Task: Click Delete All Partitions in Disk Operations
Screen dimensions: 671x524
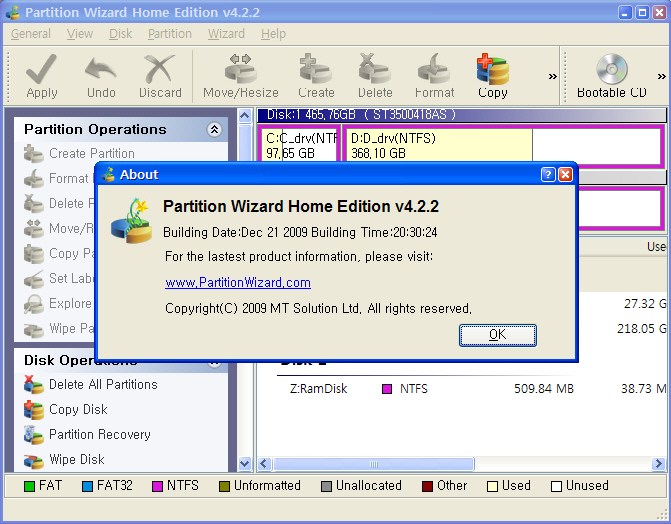Action: tap(103, 384)
